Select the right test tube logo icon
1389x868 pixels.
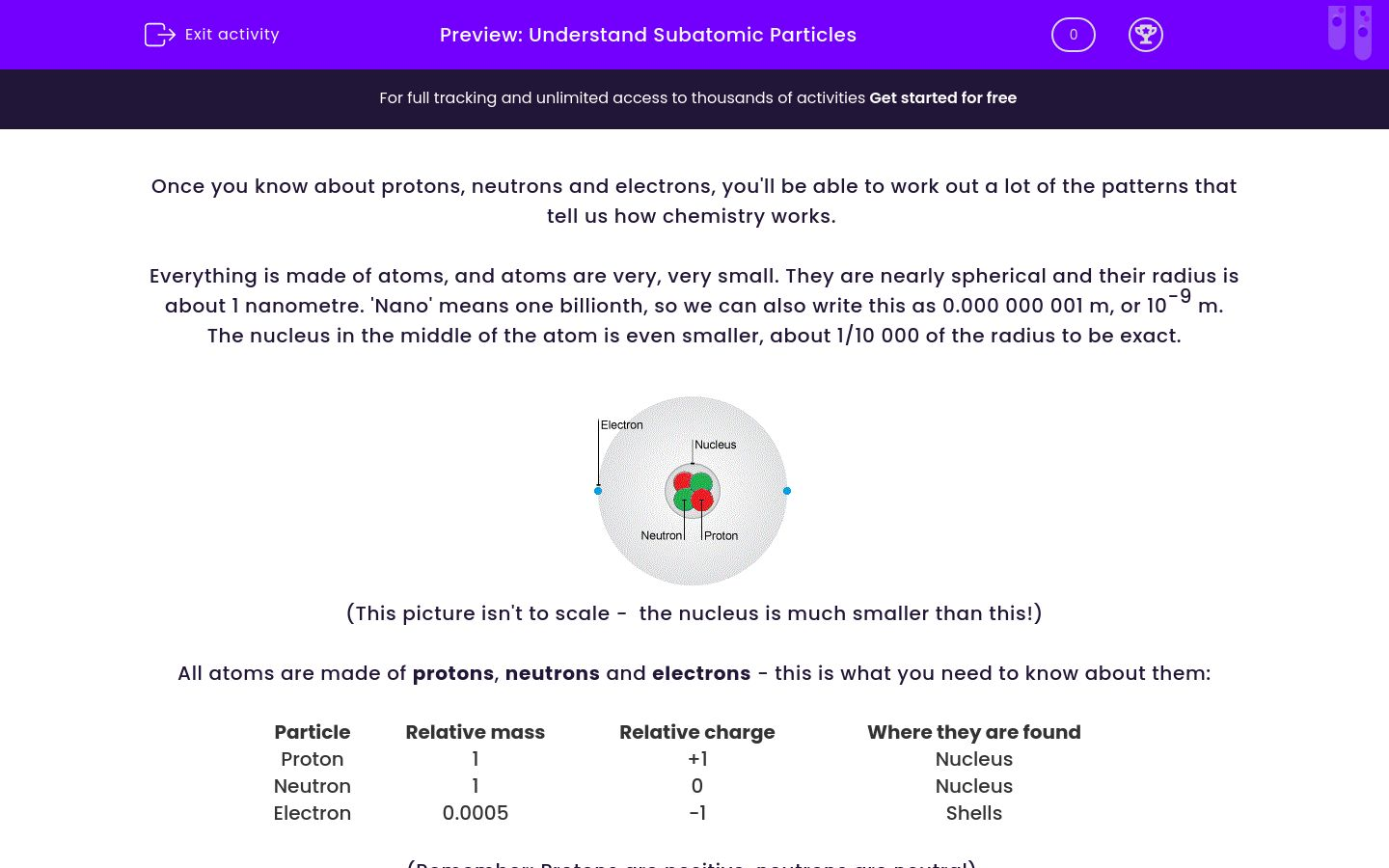pos(1363,32)
